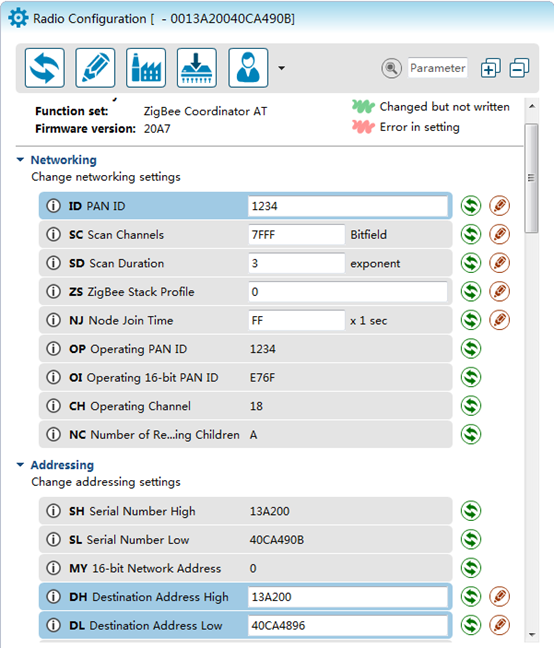This screenshot has height=648, width=554.
Task: Refresh the ZS ZigBee Stack Profile parameter
Action: coord(471,291)
